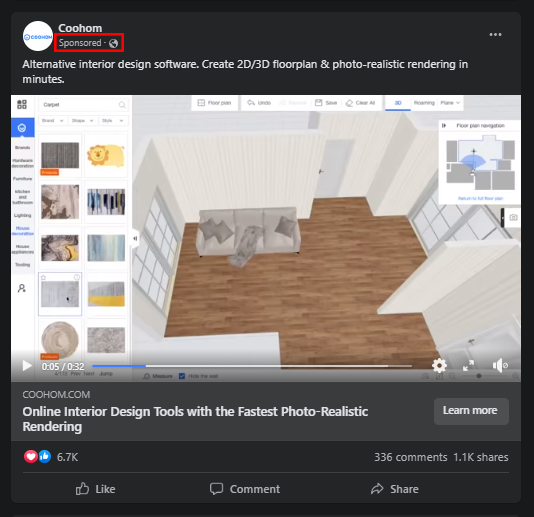This screenshot has height=517, width=534.
Task: Seek on the video progress bar
Action: (252, 366)
